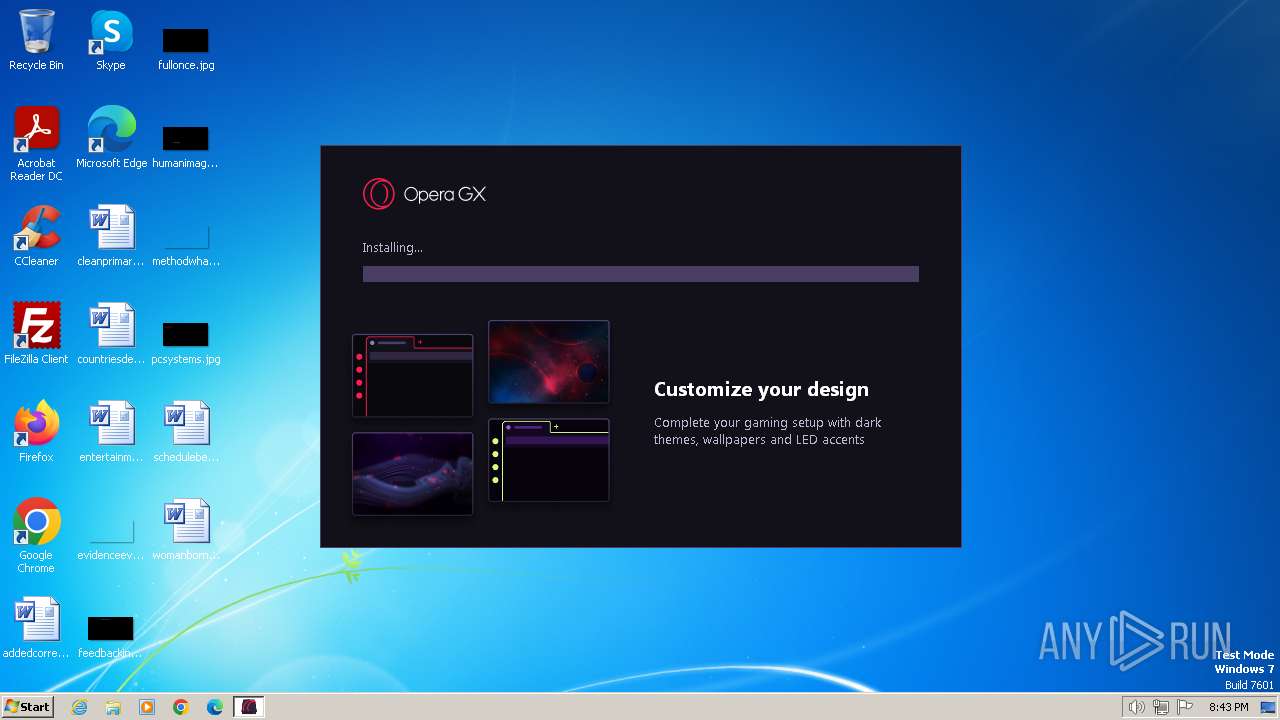Image resolution: width=1280 pixels, height=720 pixels.
Task: Click the red nebula wallpaper preview
Action: [x=548, y=362]
